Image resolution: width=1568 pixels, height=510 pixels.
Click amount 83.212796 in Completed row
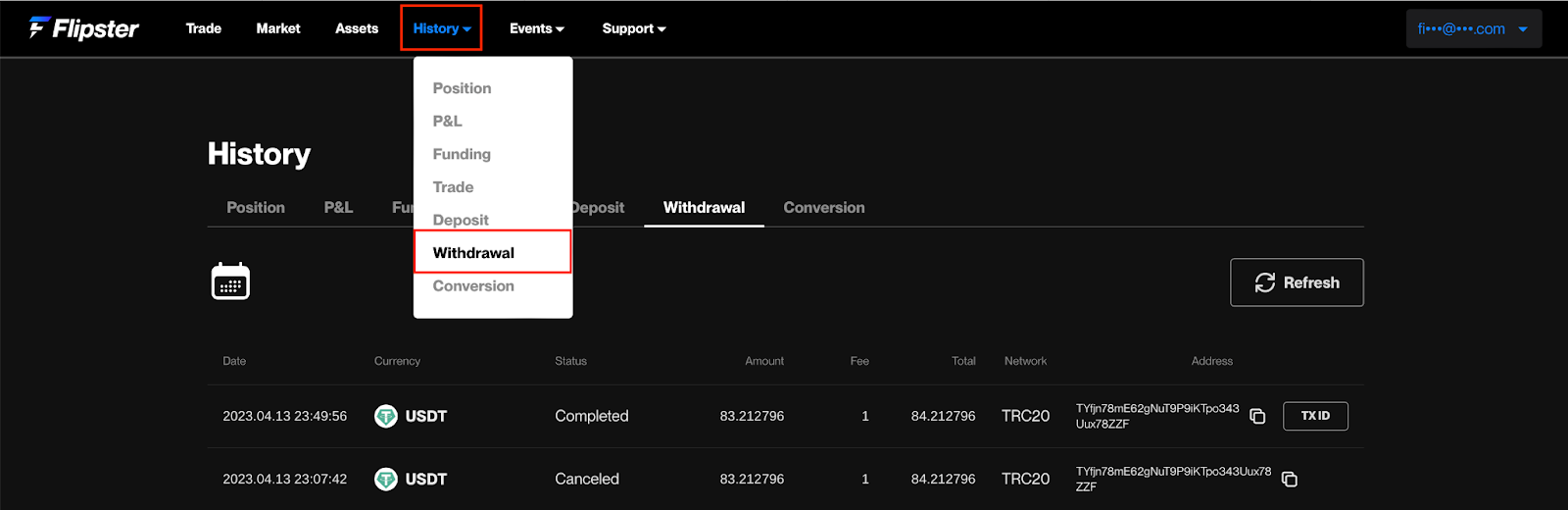pos(752,416)
